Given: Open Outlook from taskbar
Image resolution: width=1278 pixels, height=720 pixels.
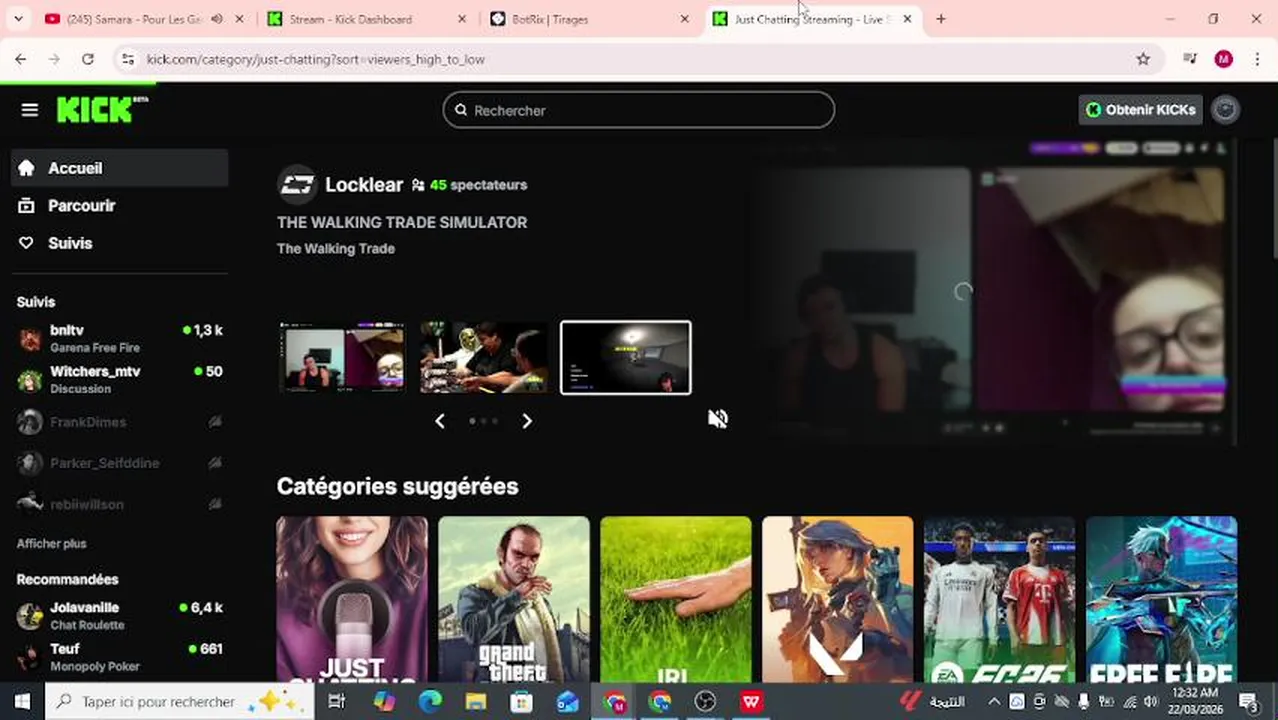Looking at the screenshot, I should (x=567, y=702).
